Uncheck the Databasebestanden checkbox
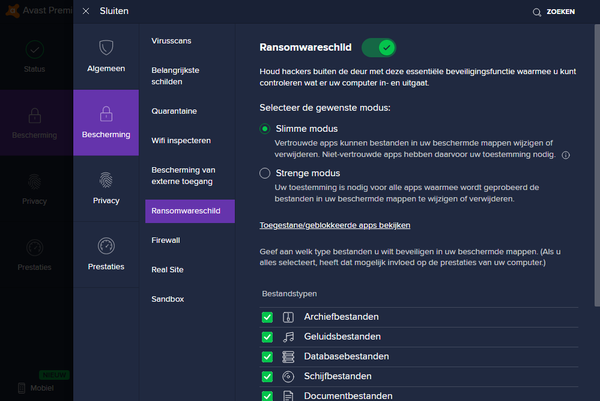Image resolution: width=600 pixels, height=401 pixels. (x=267, y=357)
